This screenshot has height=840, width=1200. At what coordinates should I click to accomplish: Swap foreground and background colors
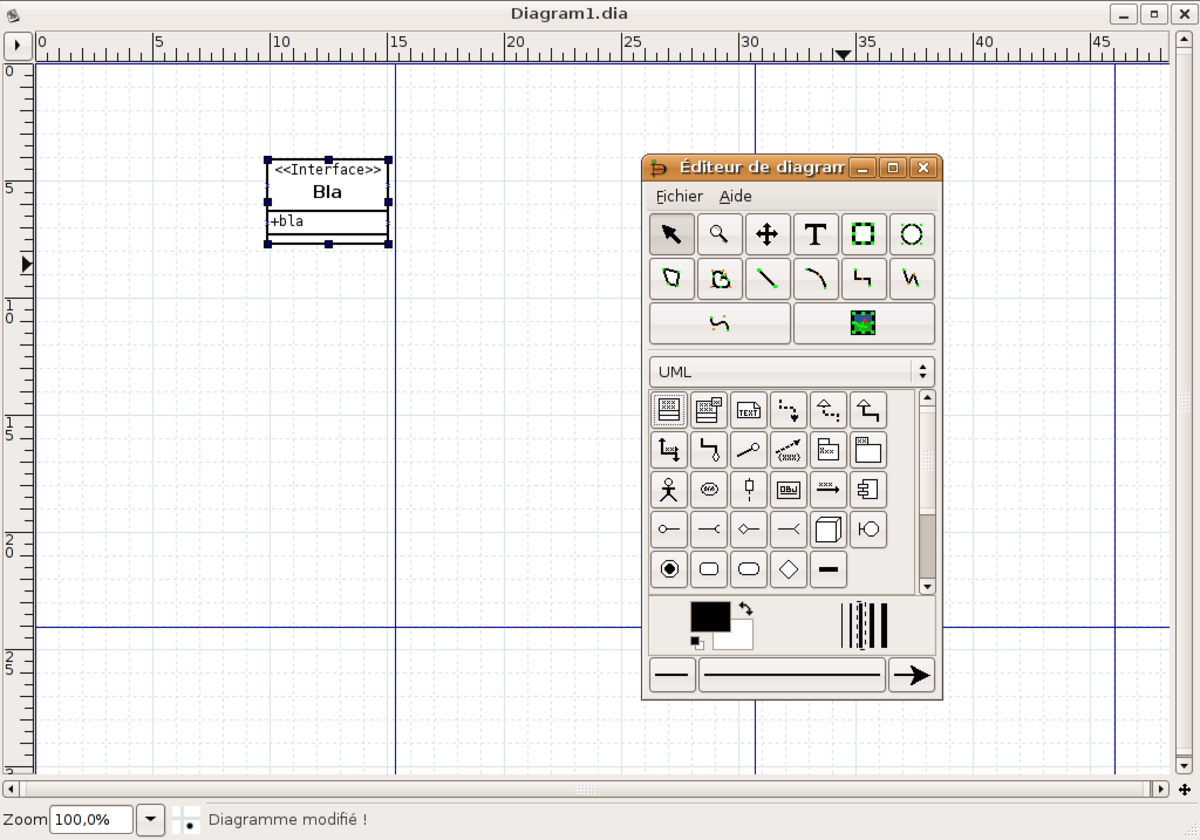pos(746,608)
